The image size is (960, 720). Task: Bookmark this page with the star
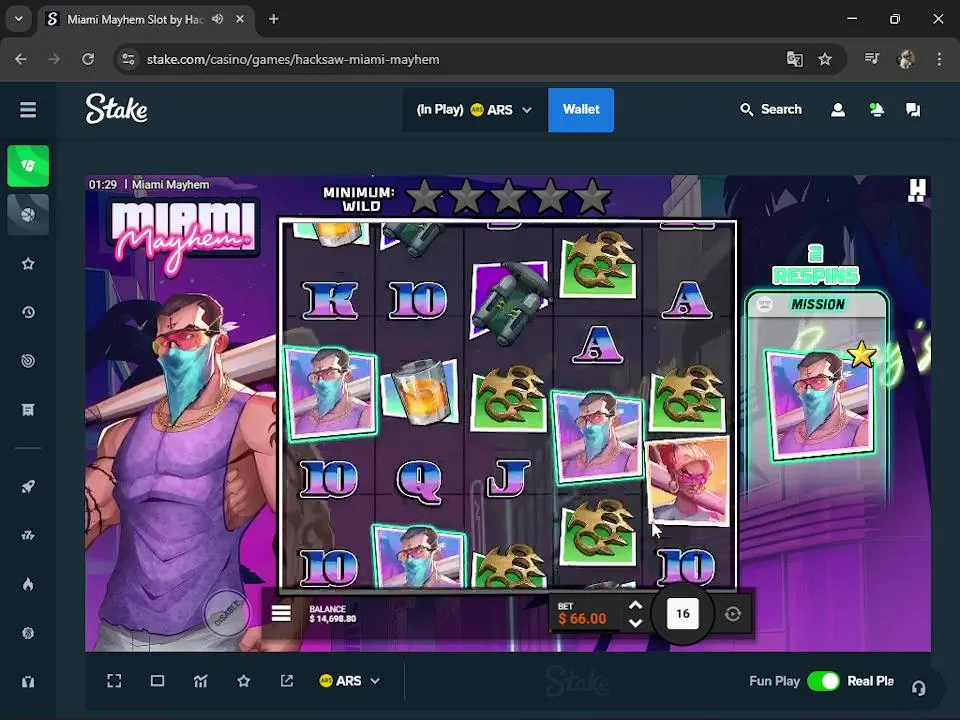(x=825, y=59)
